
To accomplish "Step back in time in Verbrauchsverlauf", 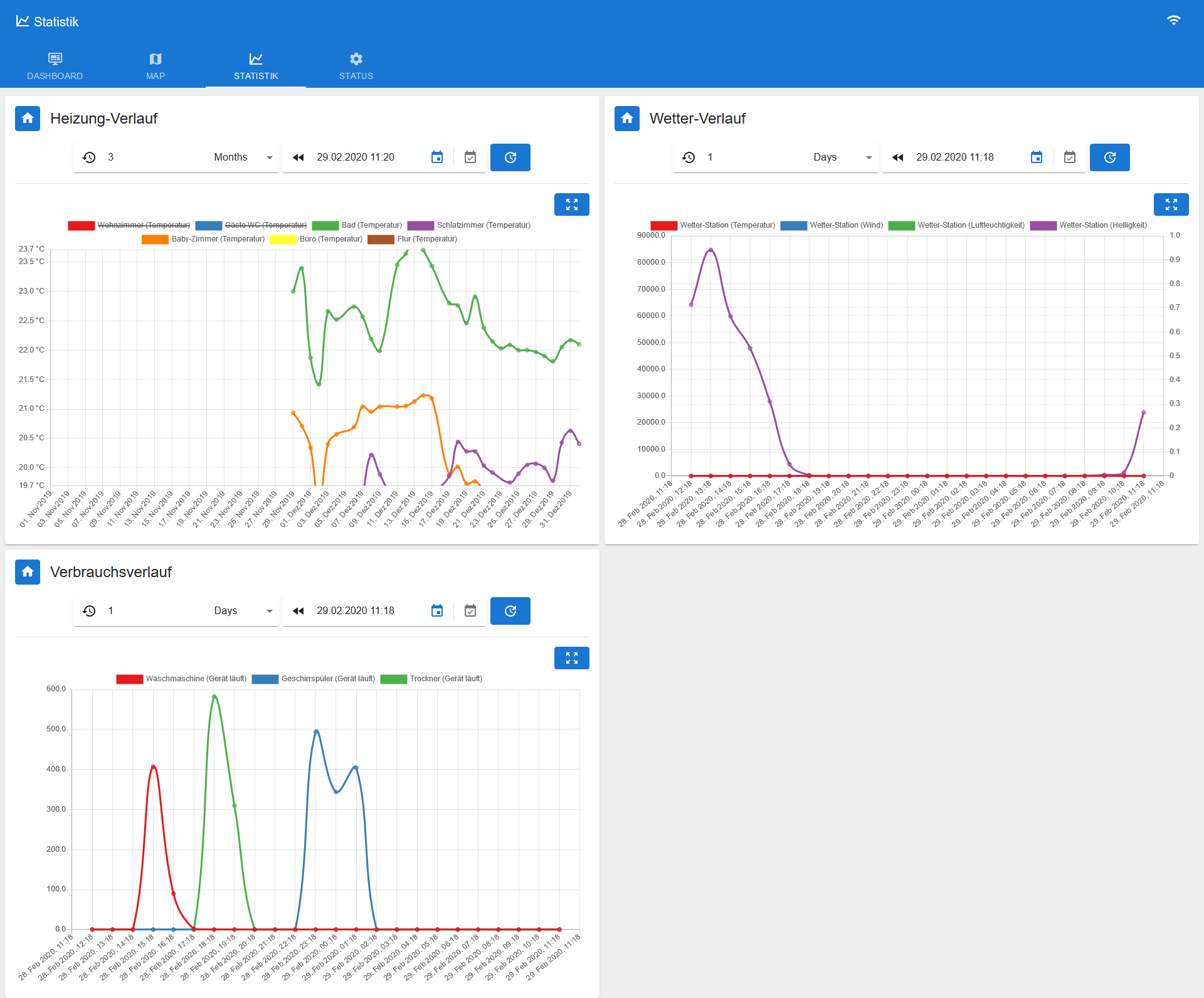I will 298,611.
